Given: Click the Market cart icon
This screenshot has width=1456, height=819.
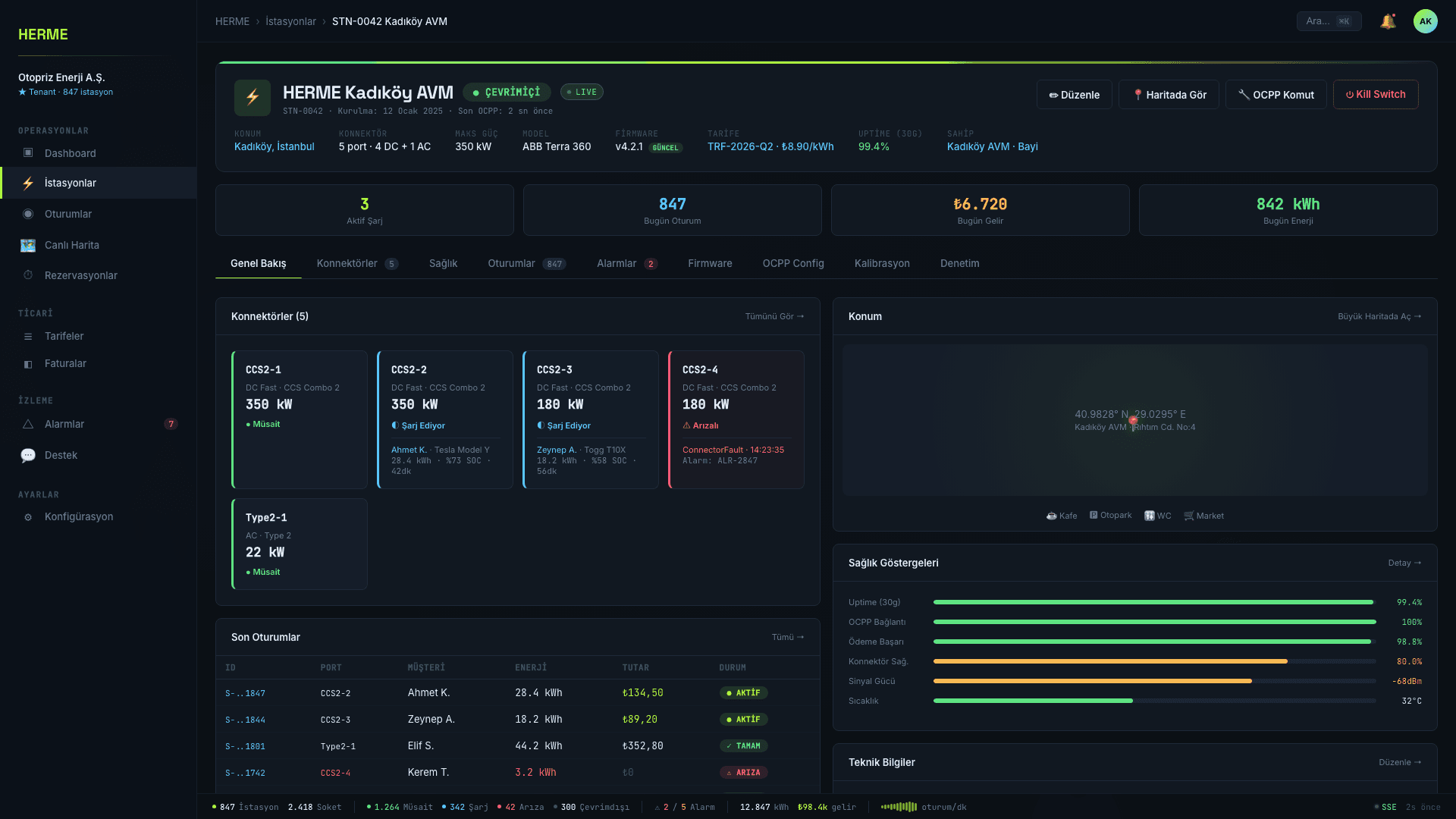Looking at the screenshot, I should point(1189,516).
